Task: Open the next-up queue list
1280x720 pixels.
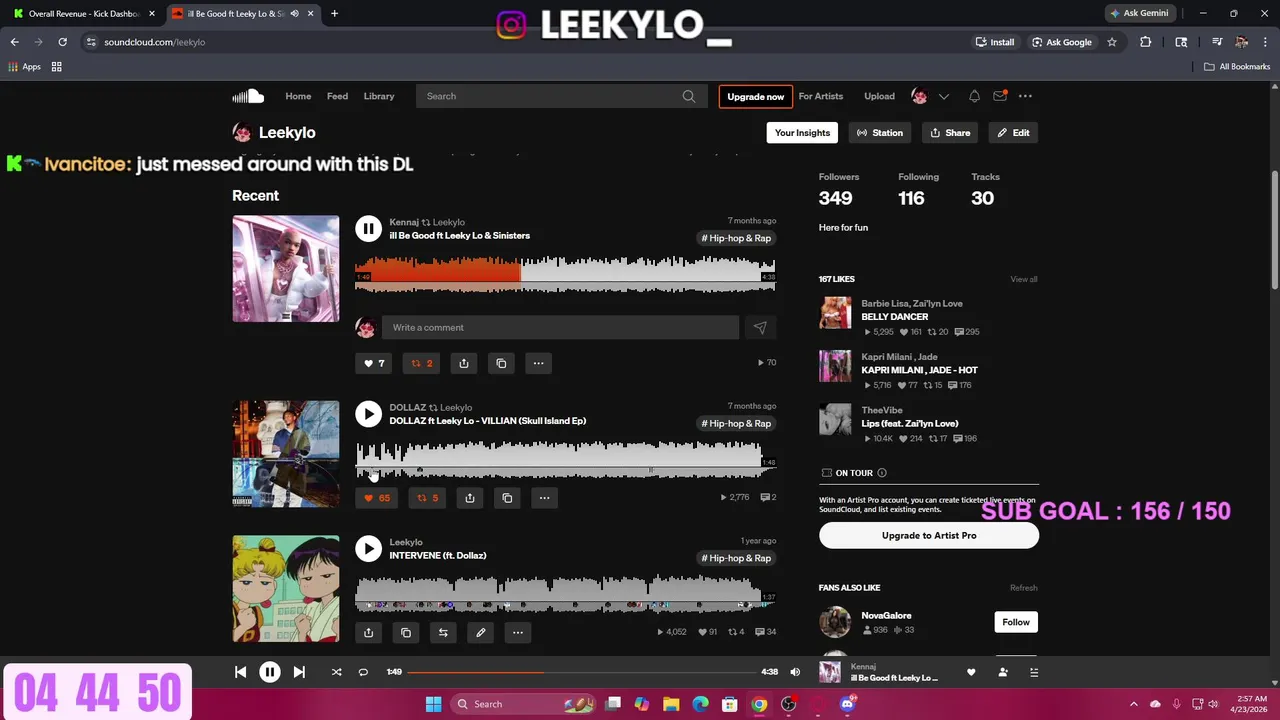Action: coord(1034,672)
